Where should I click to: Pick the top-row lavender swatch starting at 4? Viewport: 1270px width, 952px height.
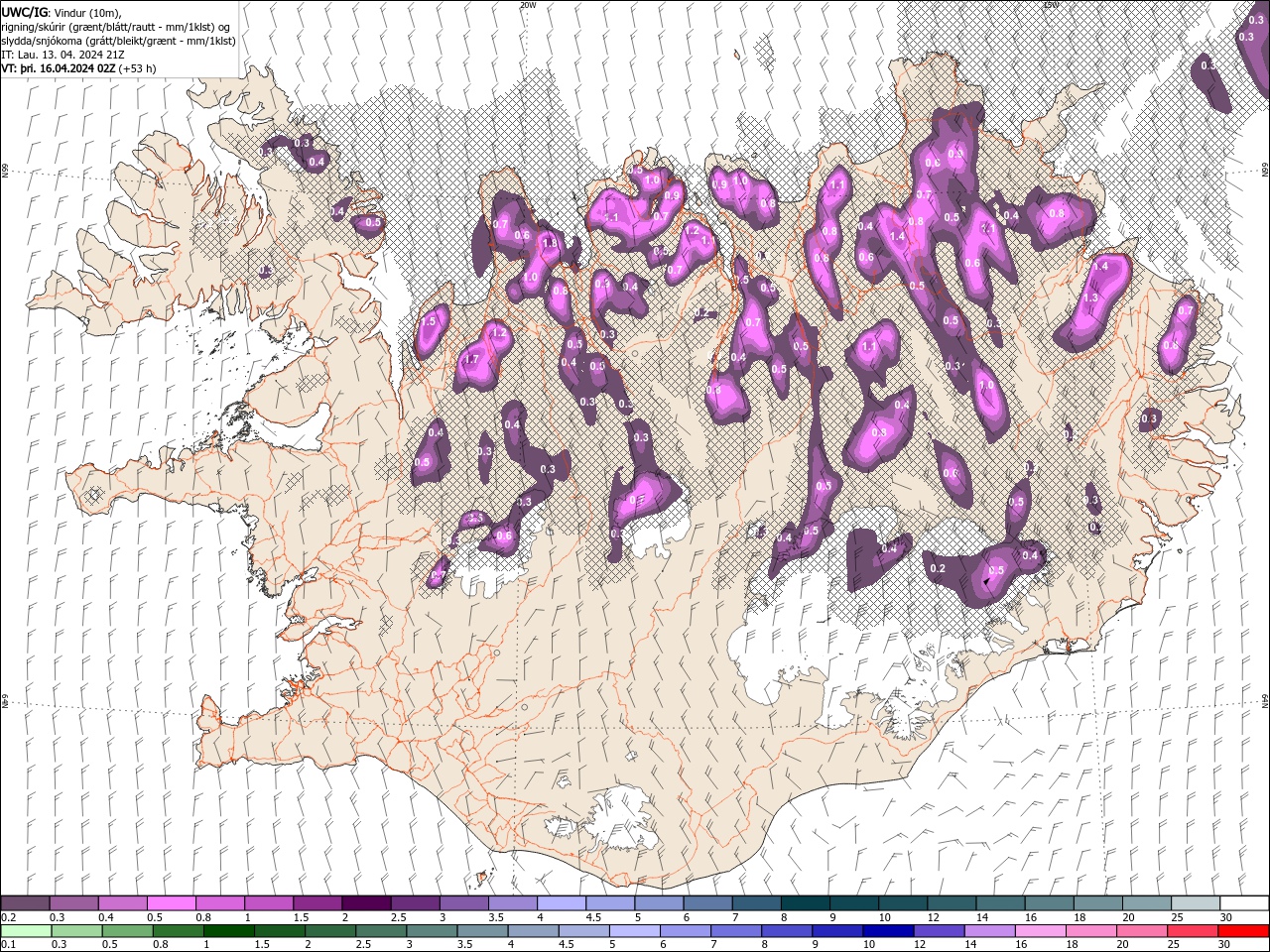[x=562, y=903]
